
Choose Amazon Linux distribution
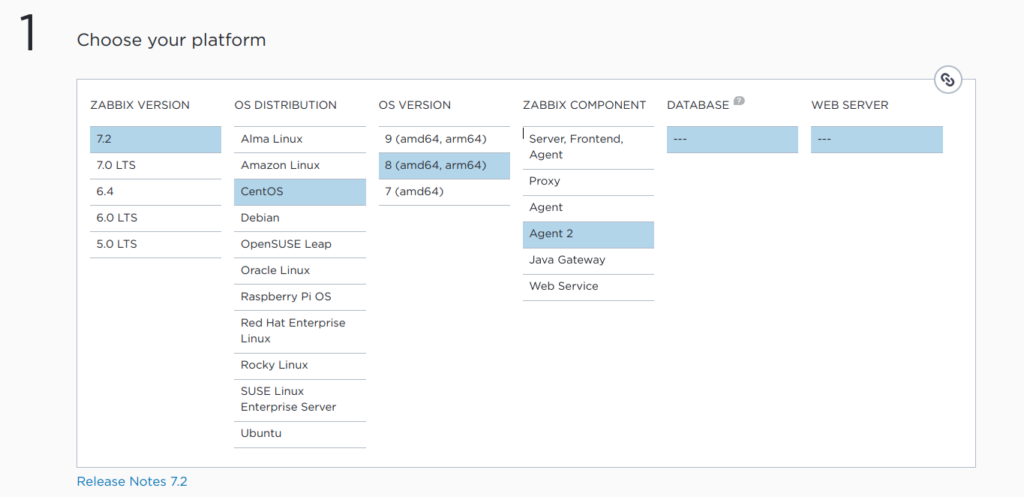(299, 166)
